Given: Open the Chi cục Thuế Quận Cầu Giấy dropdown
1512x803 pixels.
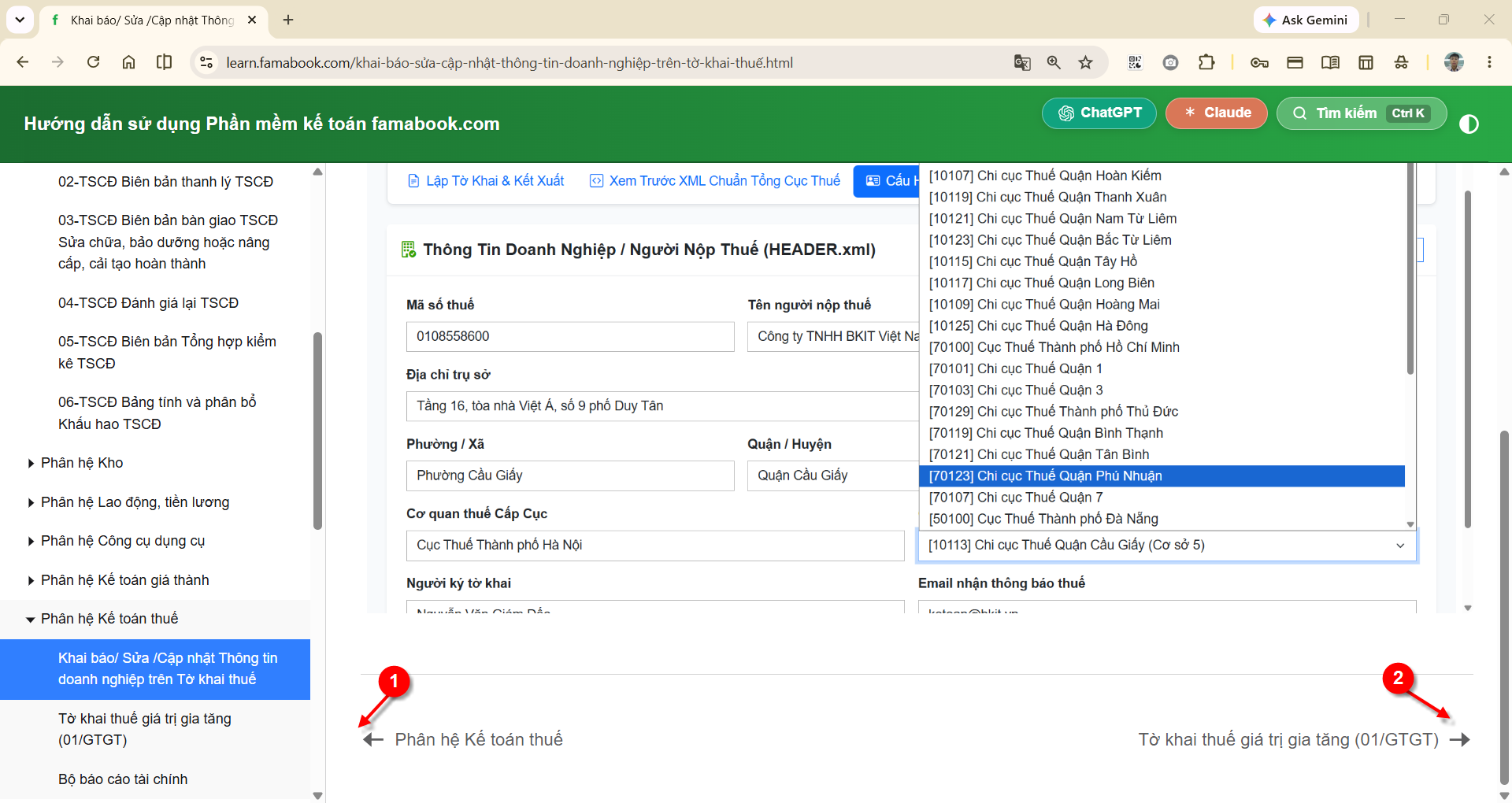Looking at the screenshot, I should click(1167, 545).
